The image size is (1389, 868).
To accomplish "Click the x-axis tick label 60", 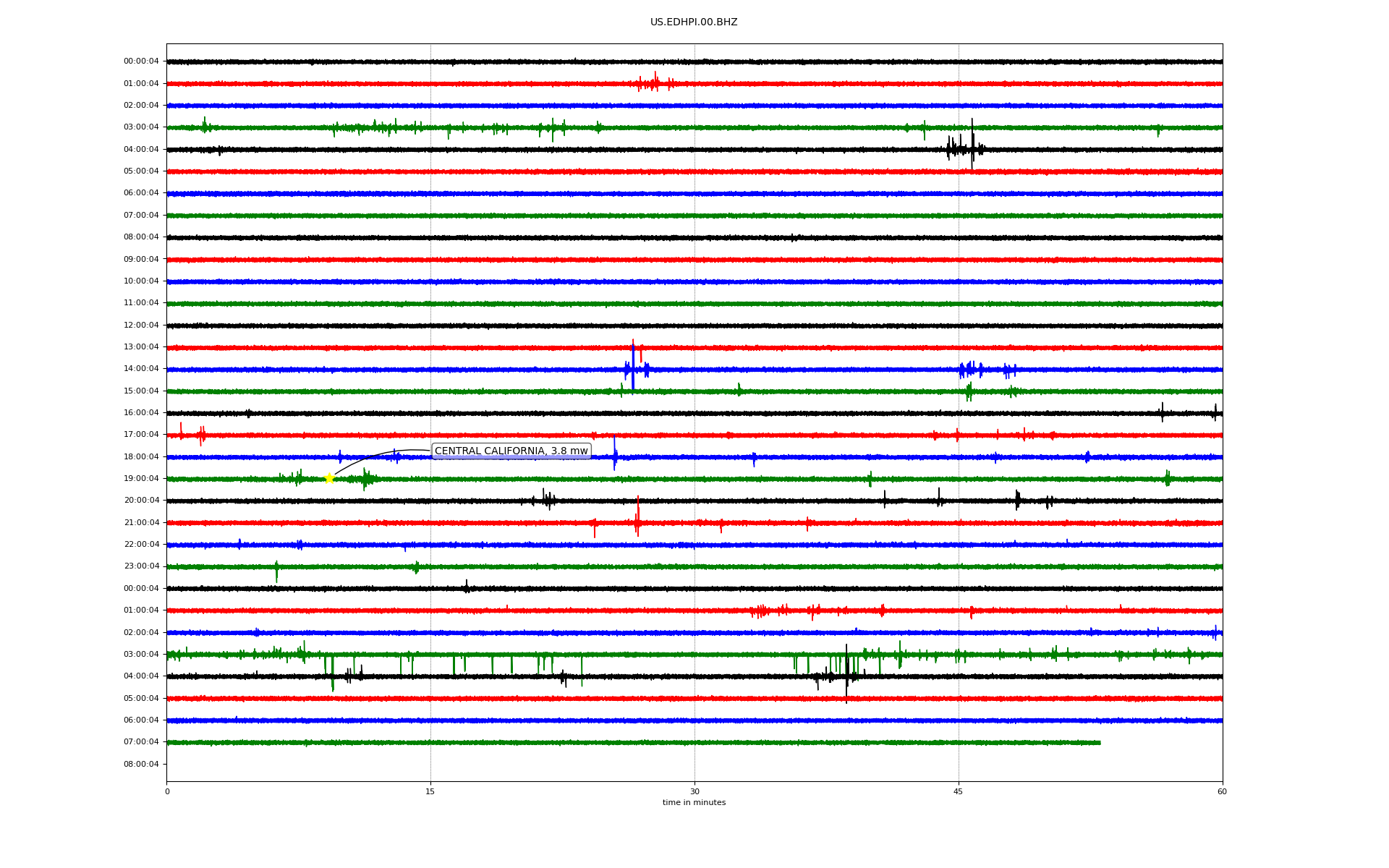I will click(x=1222, y=791).
